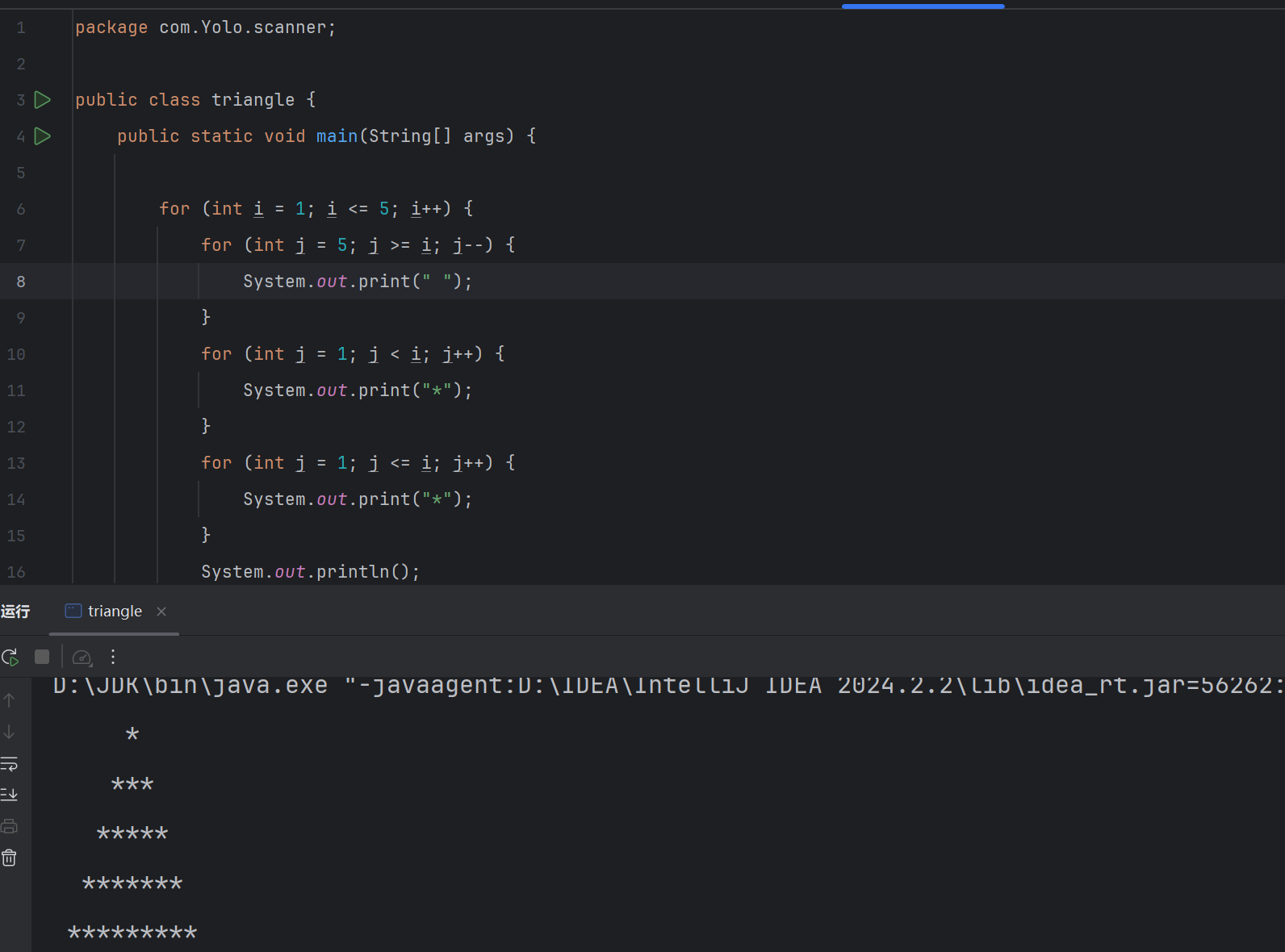
Task: Click the for loop with j <= i condition
Action: coord(358,463)
